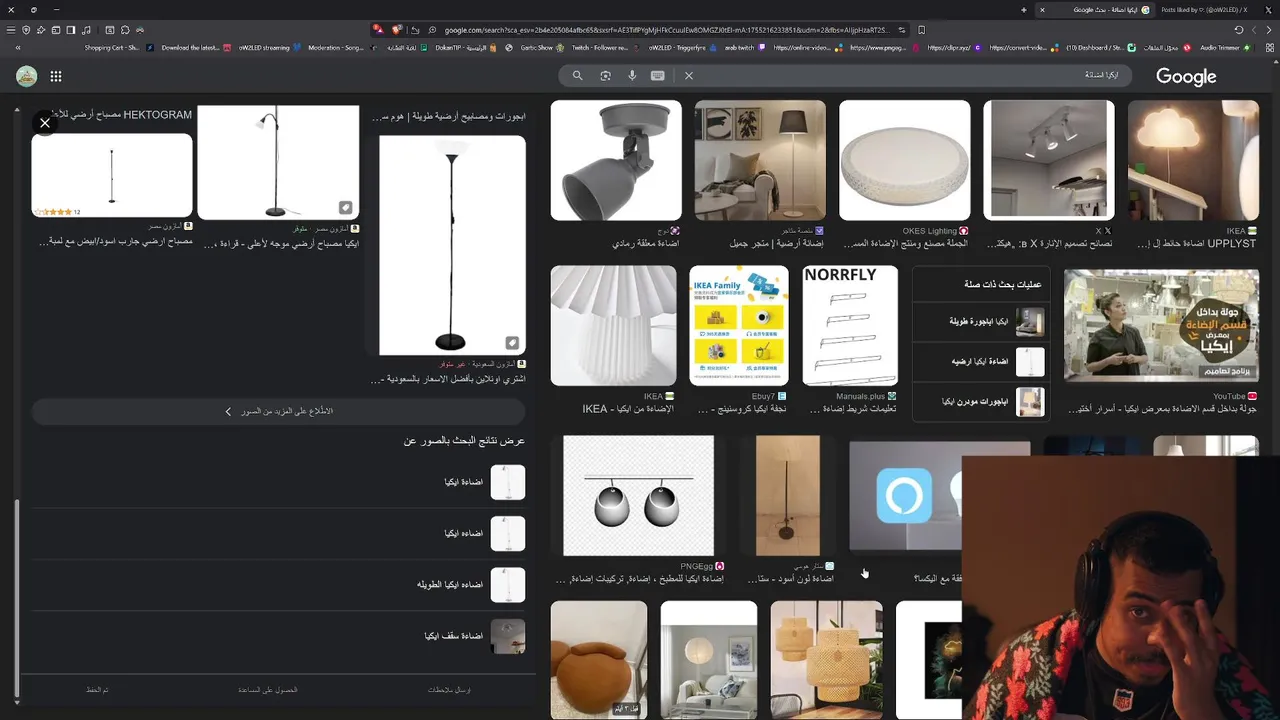Click Lens icon on tall floor lamp image
1280x720 pixels.
[512, 343]
